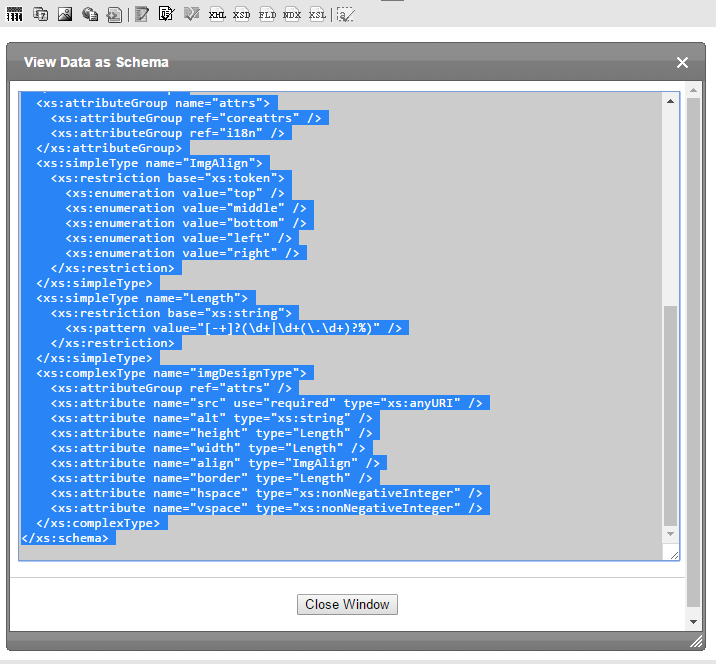Click the complexType name="imgDesignType" line
716x664 pixels.
(x=171, y=373)
